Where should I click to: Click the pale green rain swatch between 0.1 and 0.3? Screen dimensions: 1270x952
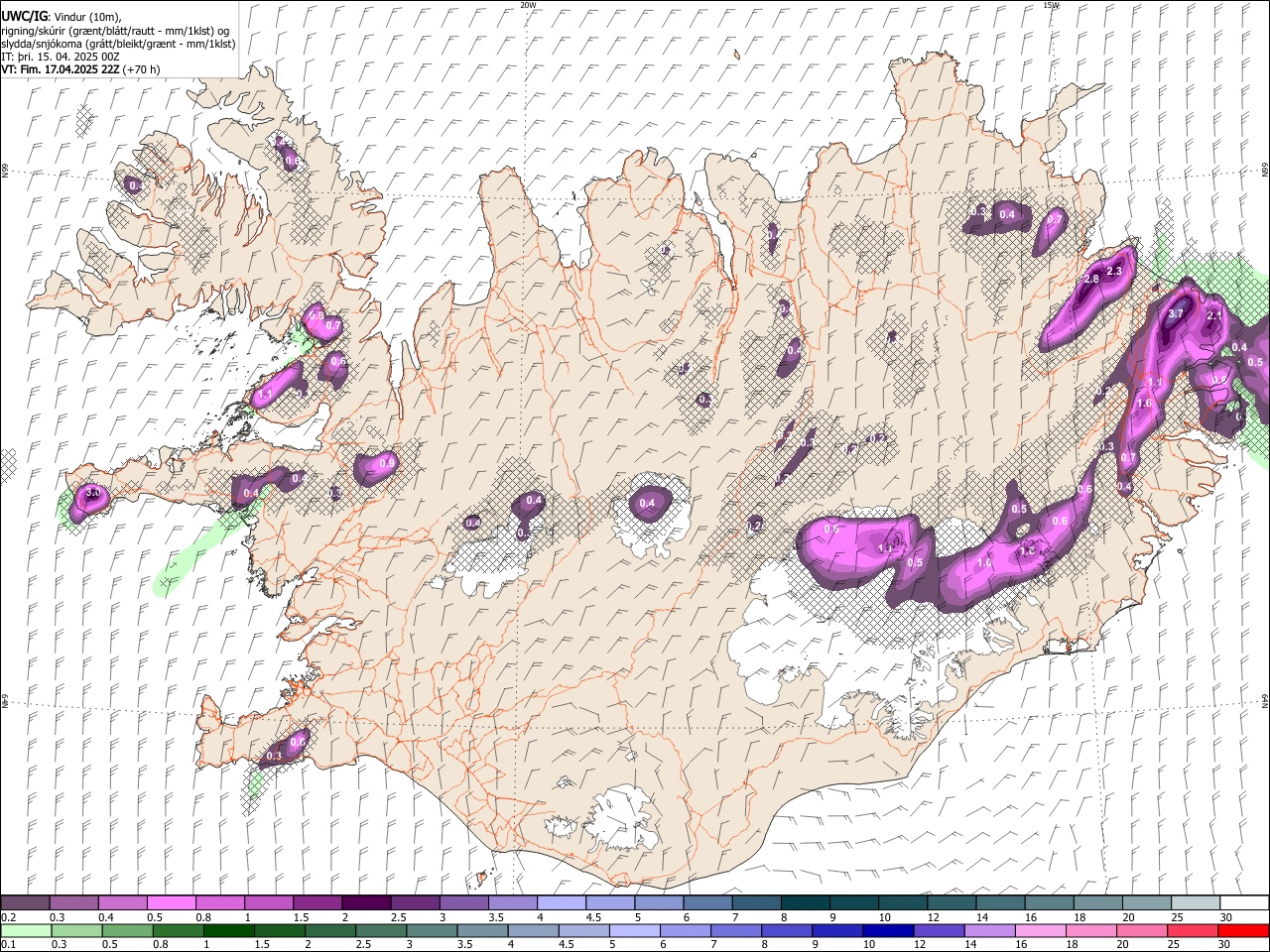click(x=25, y=930)
